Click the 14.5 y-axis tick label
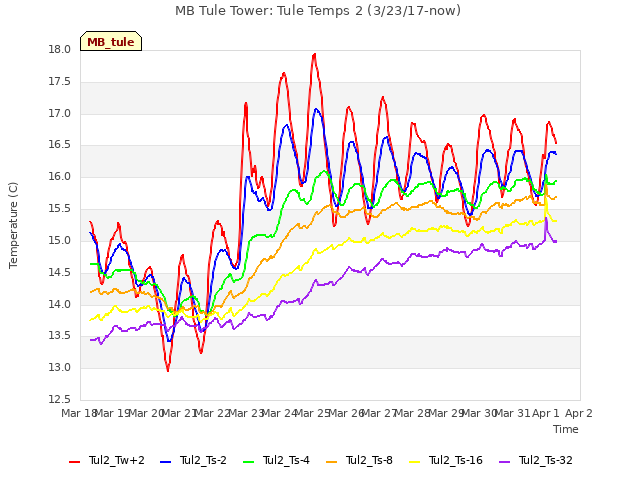Image resolution: width=640 pixels, height=480 pixels. pyautogui.click(x=60, y=272)
